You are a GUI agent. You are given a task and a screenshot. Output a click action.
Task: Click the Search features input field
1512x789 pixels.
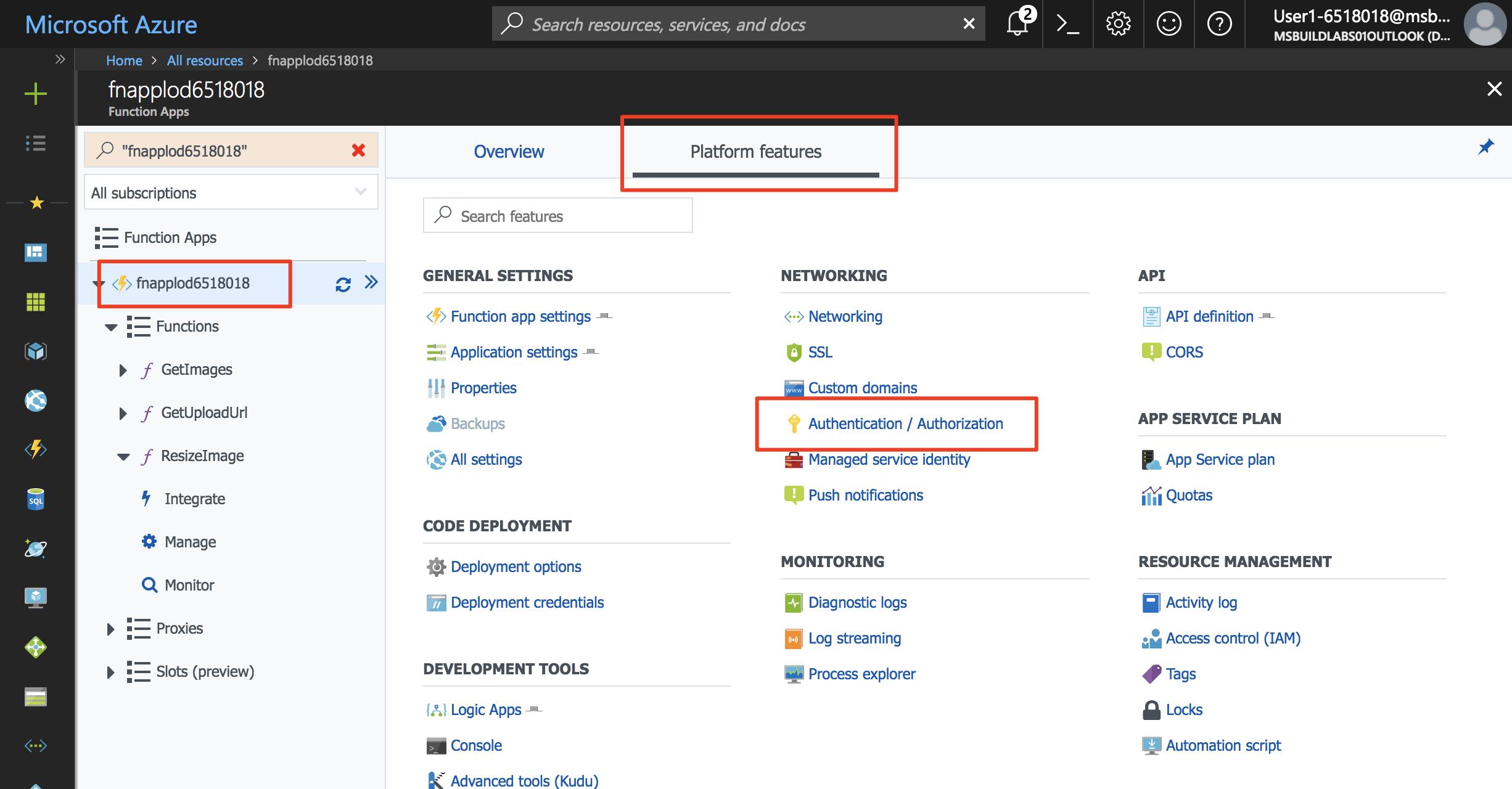pos(557,215)
